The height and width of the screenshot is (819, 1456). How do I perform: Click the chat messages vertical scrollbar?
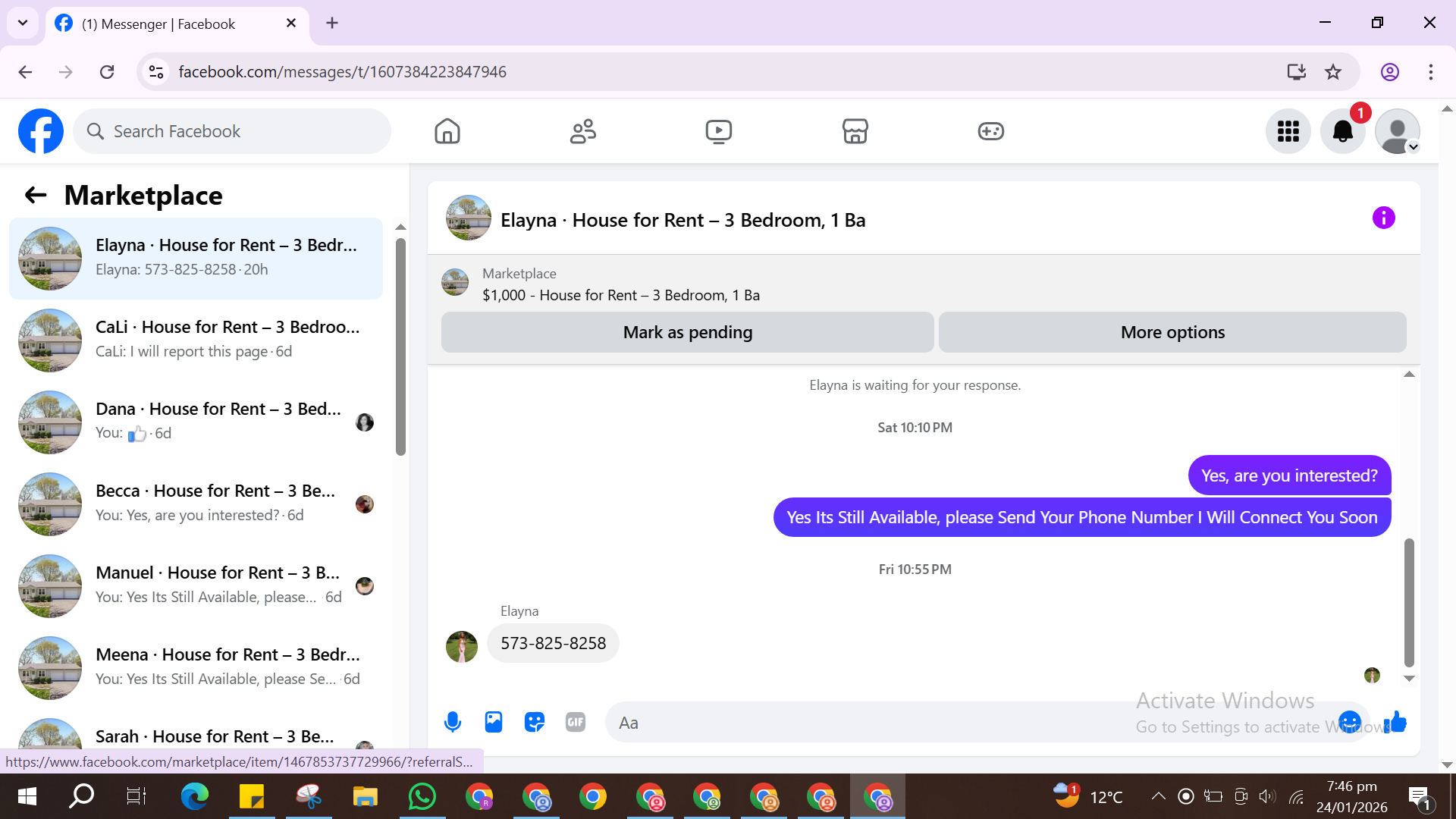pyautogui.click(x=1409, y=603)
